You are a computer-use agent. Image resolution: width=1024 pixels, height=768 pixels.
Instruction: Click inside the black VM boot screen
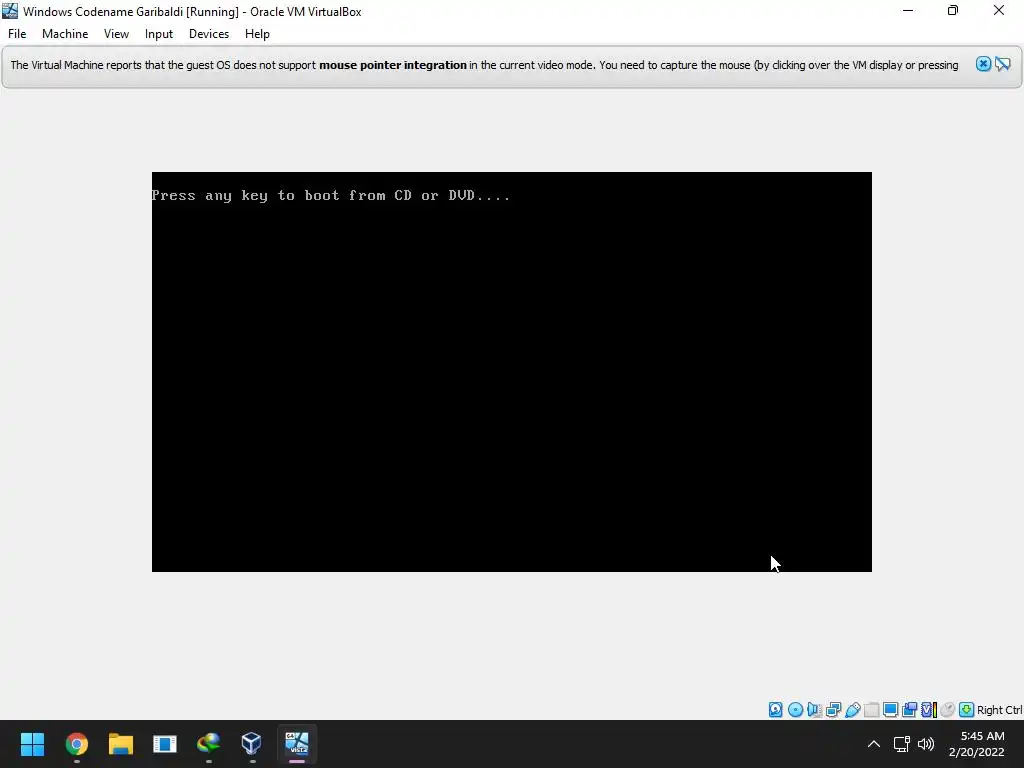511,372
